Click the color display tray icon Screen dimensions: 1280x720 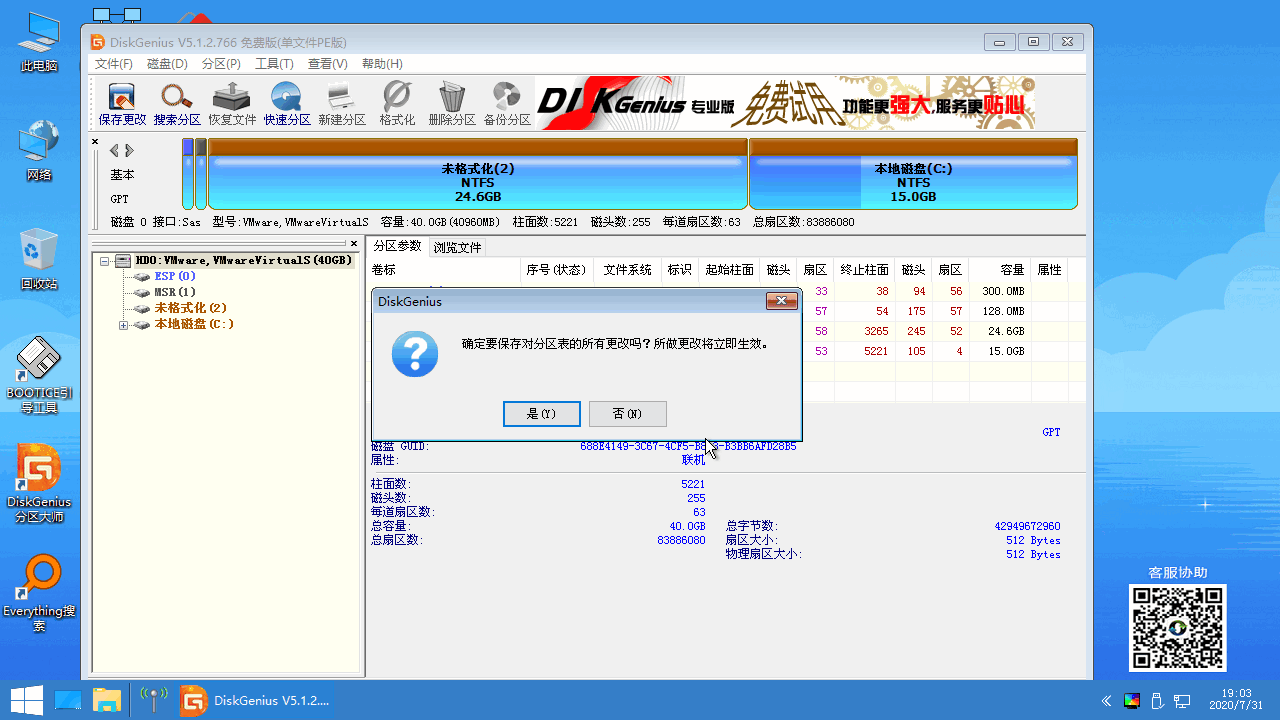[1131, 701]
